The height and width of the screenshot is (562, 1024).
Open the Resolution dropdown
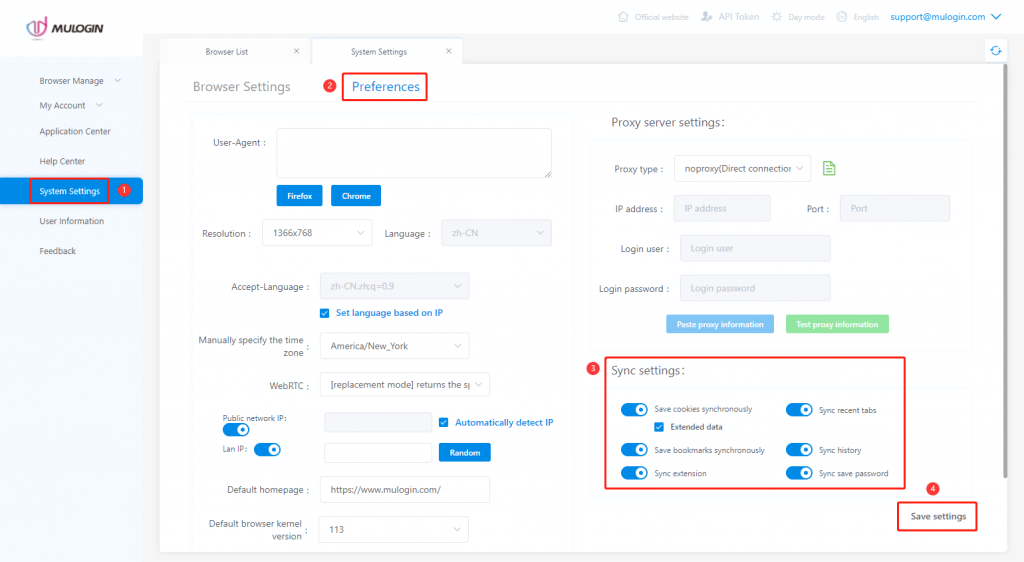[x=317, y=233]
